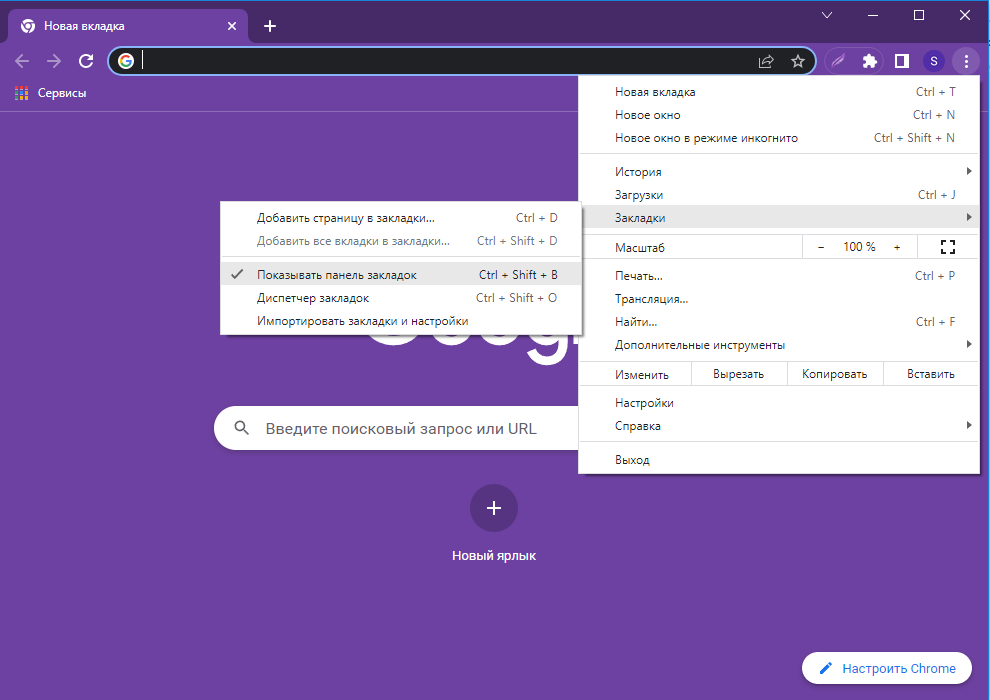Image resolution: width=990 pixels, height=700 pixels.
Task: Click the Новый ярлык add shortcut button
Action: tap(494, 508)
